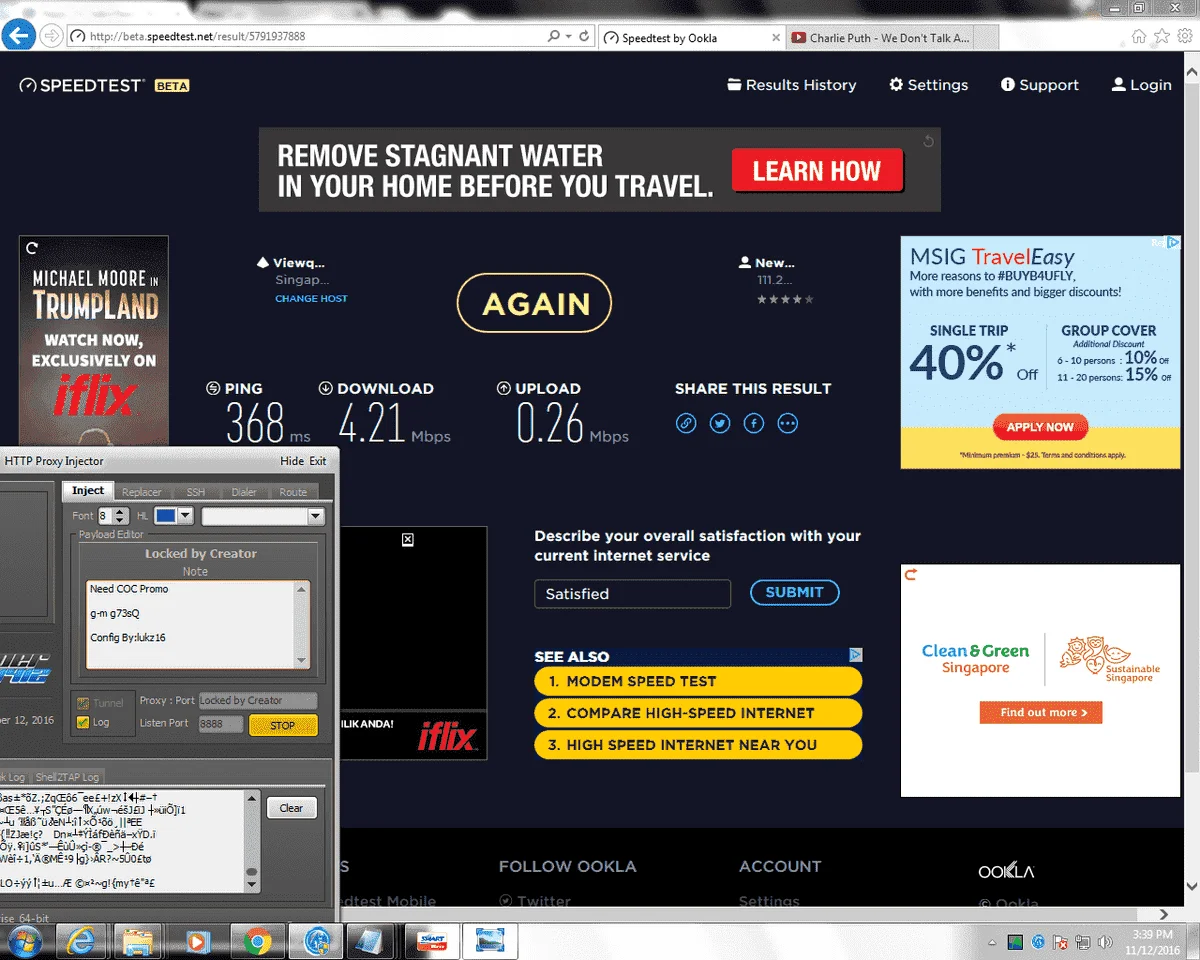Open Google Chrome from the taskbar
The width and height of the screenshot is (1200, 960).
click(x=256, y=941)
